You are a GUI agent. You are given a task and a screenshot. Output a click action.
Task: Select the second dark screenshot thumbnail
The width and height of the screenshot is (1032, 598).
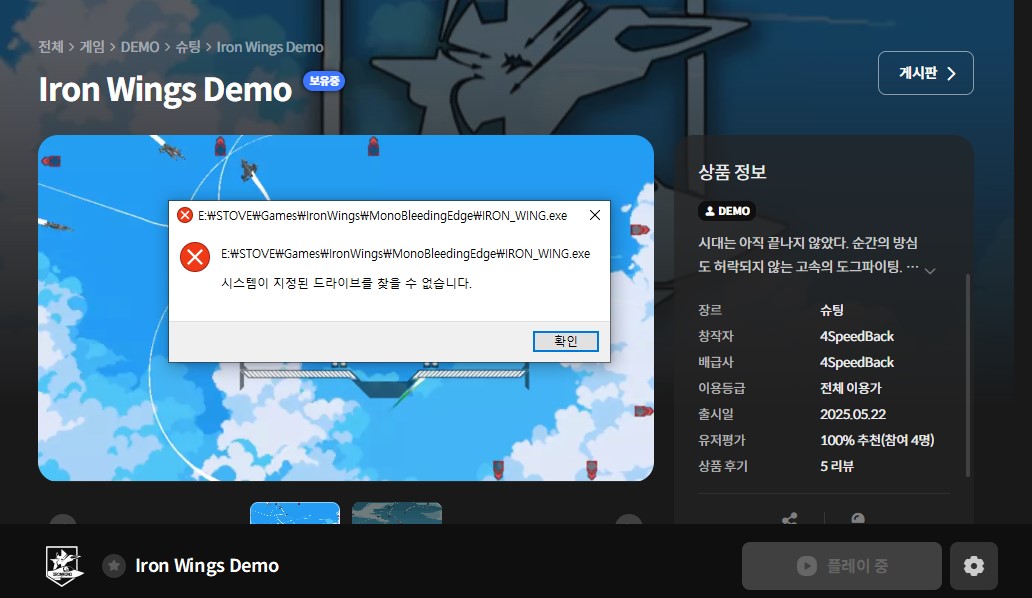click(397, 513)
